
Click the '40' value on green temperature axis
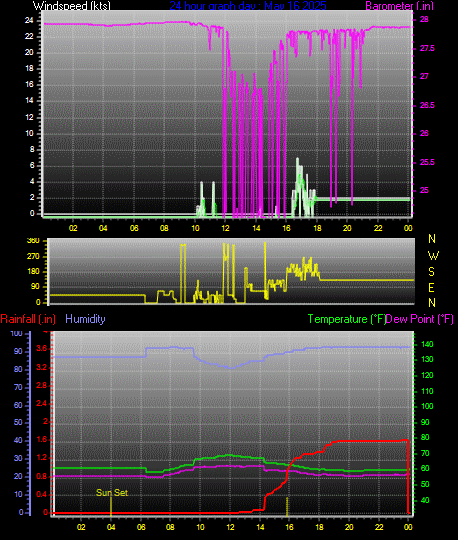(426, 500)
